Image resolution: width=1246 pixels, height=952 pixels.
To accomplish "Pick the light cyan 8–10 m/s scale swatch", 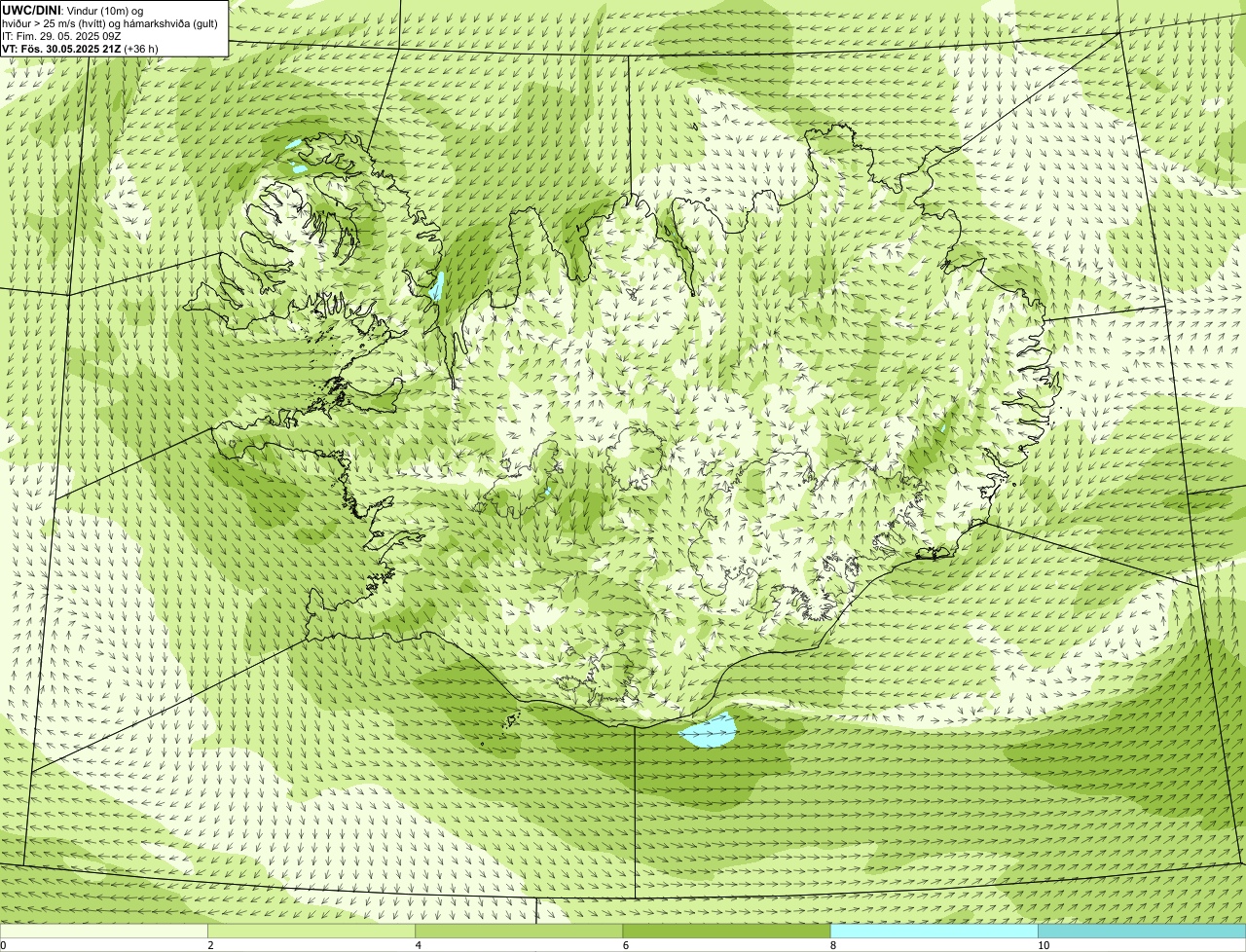I will (934, 932).
